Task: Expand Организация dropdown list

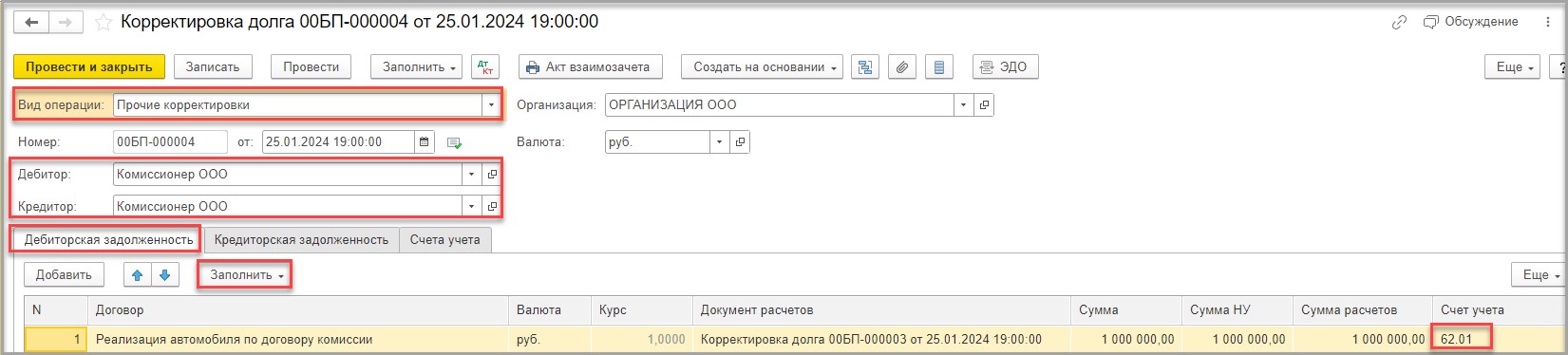Action: (x=964, y=105)
